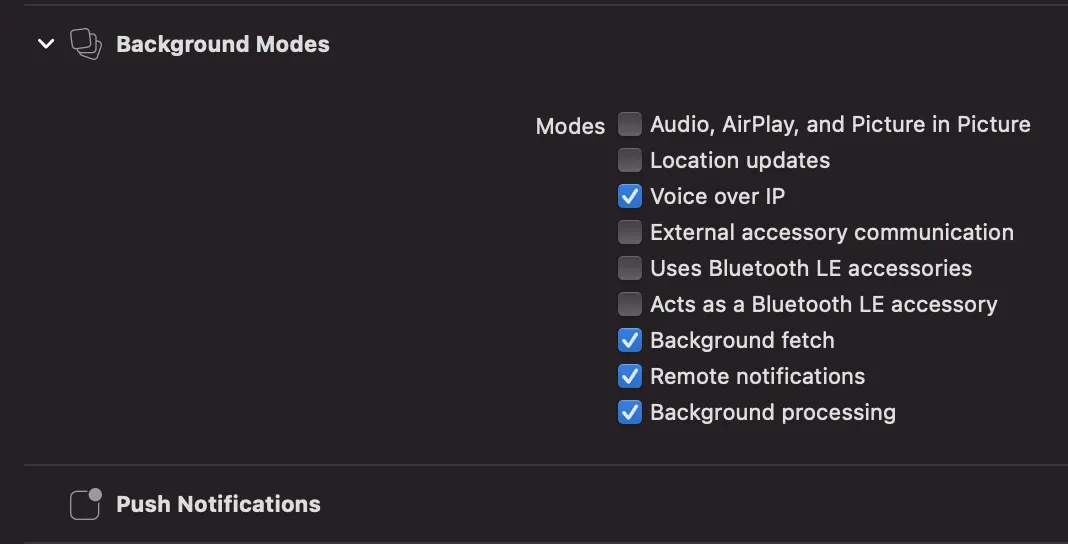The height and width of the screenshot is (544, 1068).
Task: Uncheck the Voice over IP checkbox
Action: (629, 196)
